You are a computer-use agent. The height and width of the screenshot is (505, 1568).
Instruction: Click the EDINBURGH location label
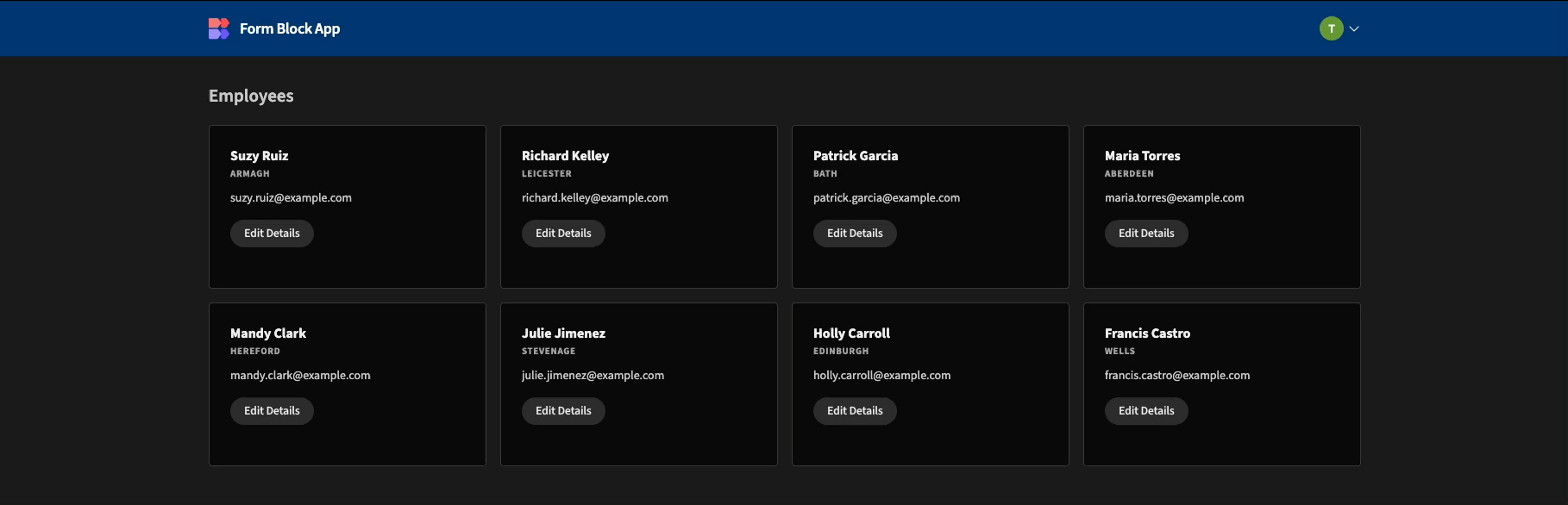pos(841,352)
